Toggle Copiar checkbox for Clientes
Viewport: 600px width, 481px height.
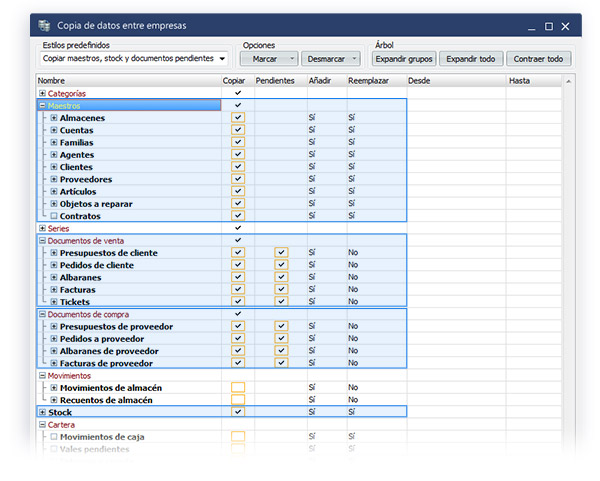tap(238, 167)
